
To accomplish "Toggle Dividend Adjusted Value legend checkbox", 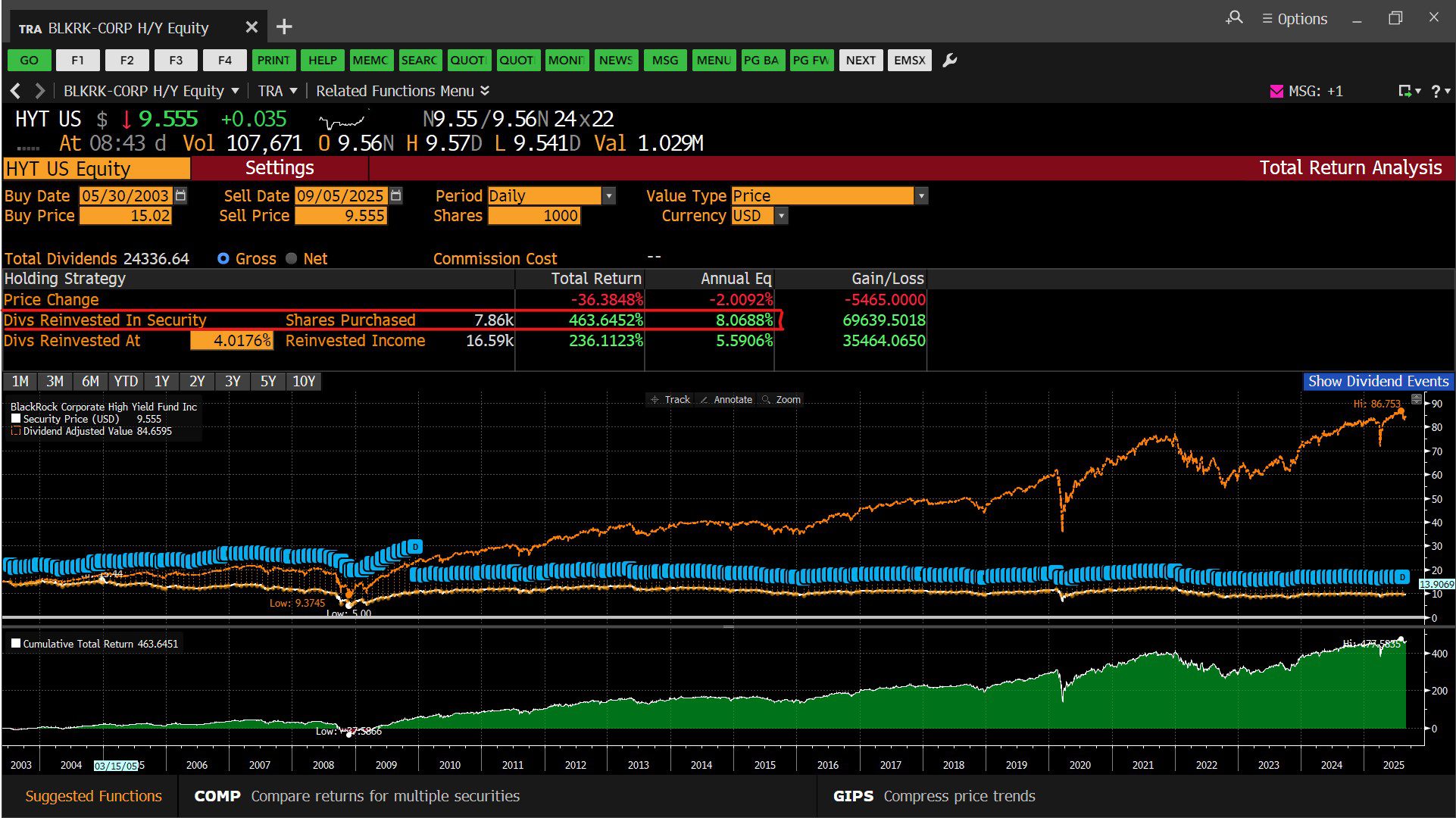I will pos(16,431).
